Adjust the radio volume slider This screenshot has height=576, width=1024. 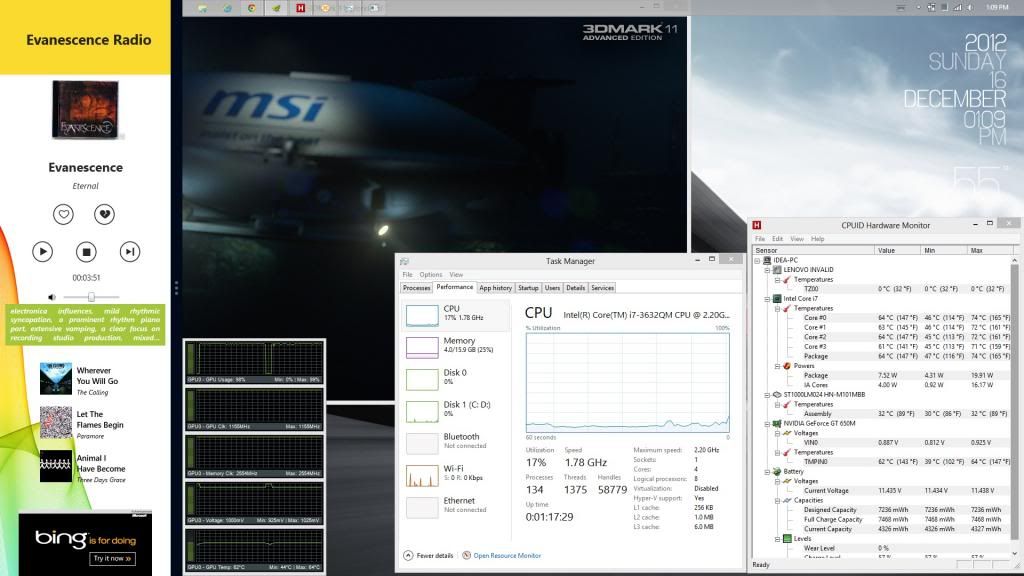pos(91,297)
